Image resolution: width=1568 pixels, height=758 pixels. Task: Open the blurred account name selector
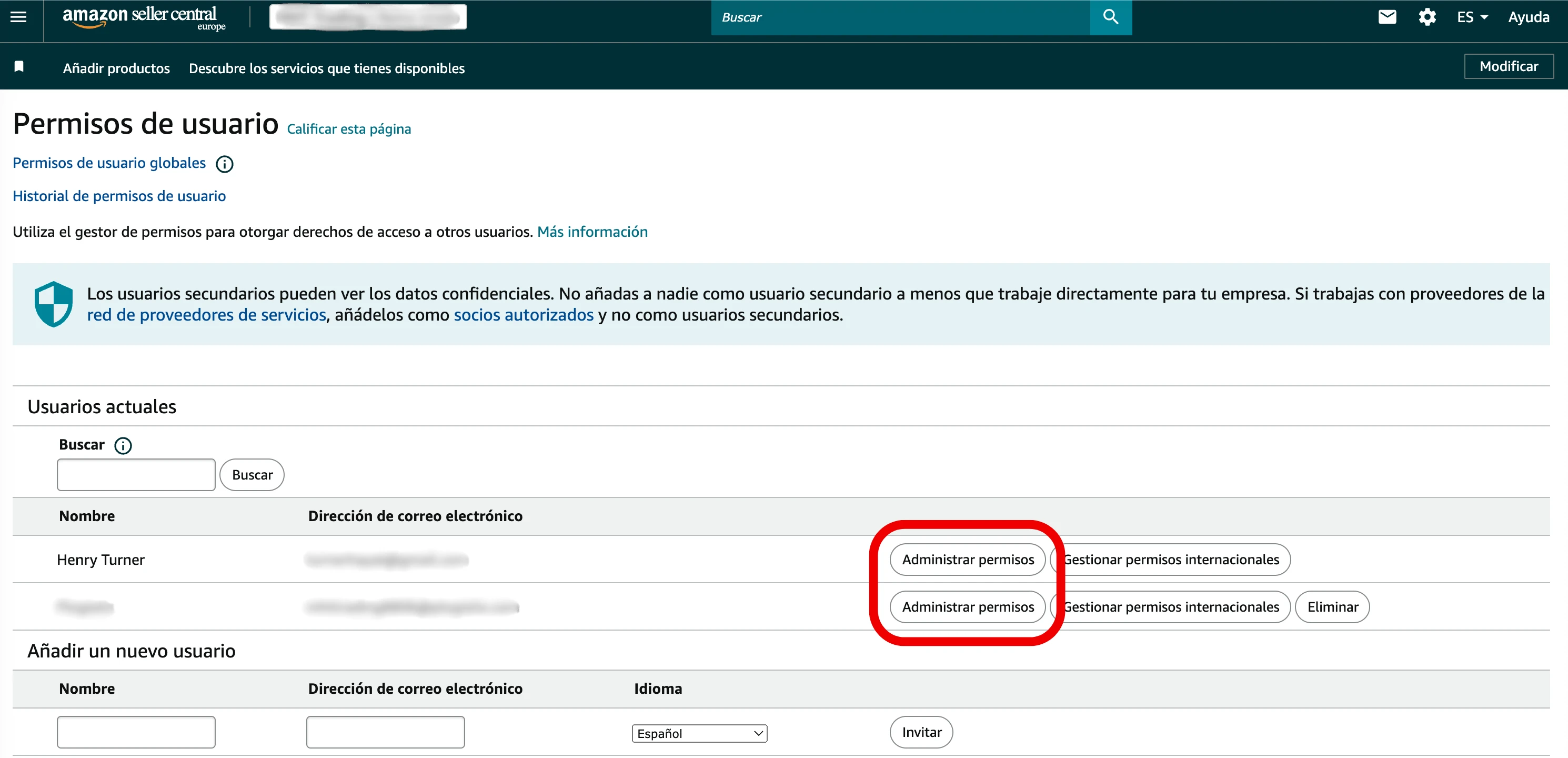(x=368, y=17)
